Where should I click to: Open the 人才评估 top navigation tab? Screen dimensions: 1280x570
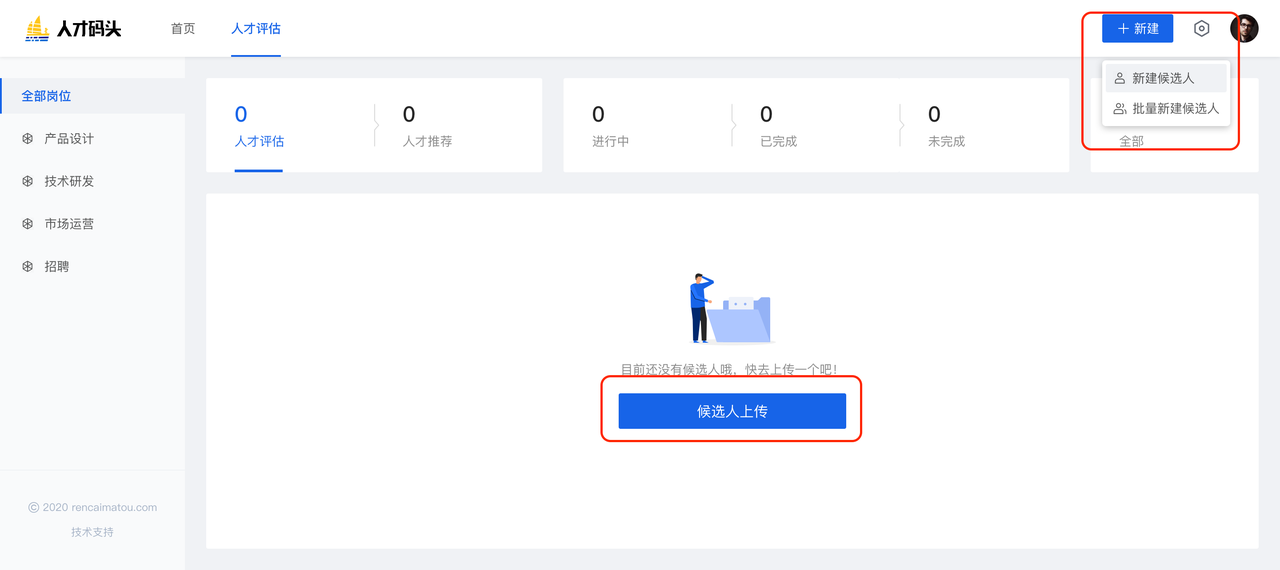tap(256, 29)
